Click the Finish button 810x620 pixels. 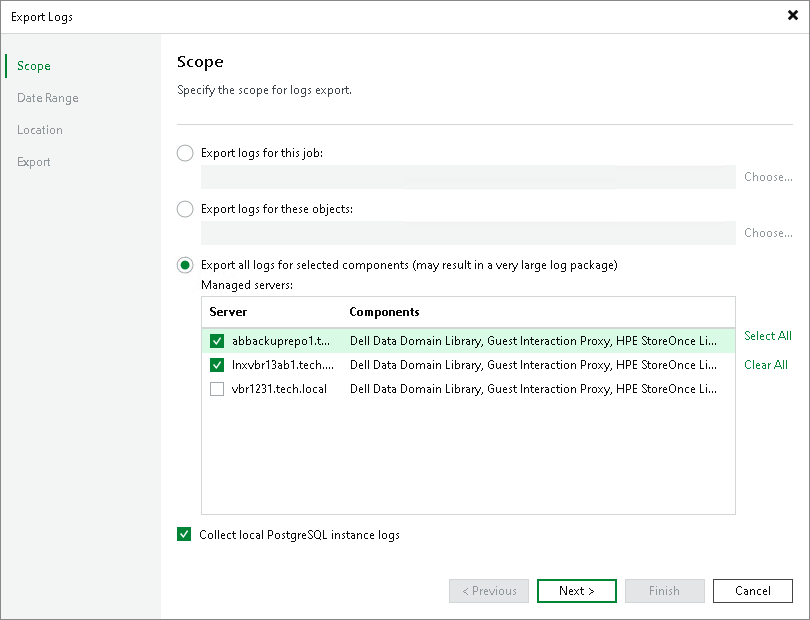pos(665,591)
